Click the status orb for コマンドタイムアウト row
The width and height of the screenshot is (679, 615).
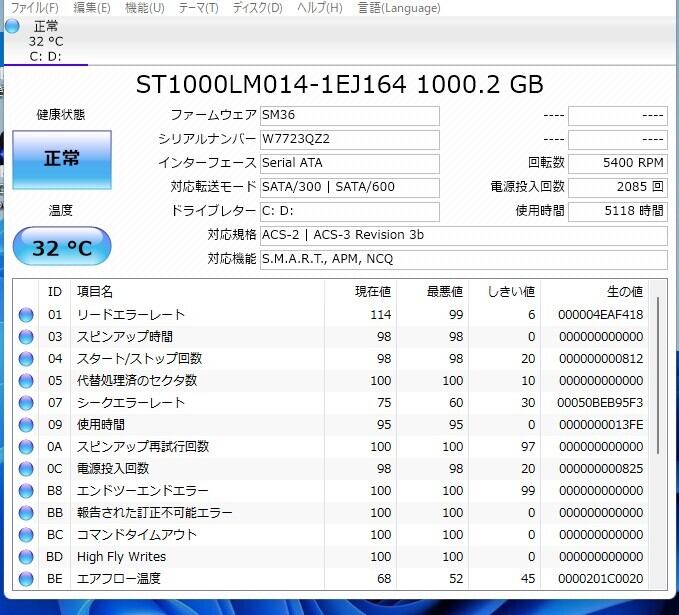point(26,535)
